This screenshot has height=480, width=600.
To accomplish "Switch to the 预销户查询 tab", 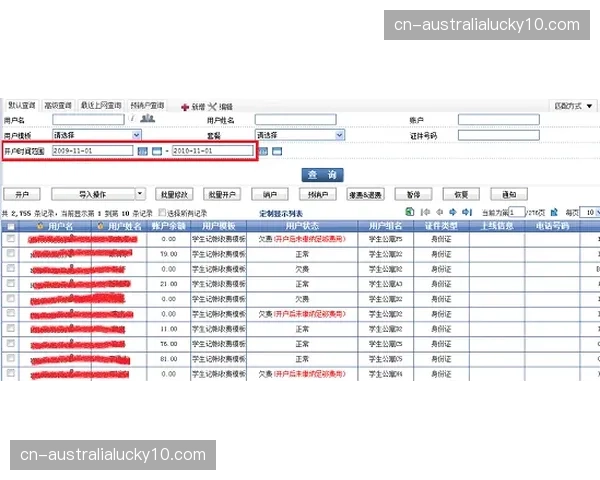I will (x=147, y=105).
